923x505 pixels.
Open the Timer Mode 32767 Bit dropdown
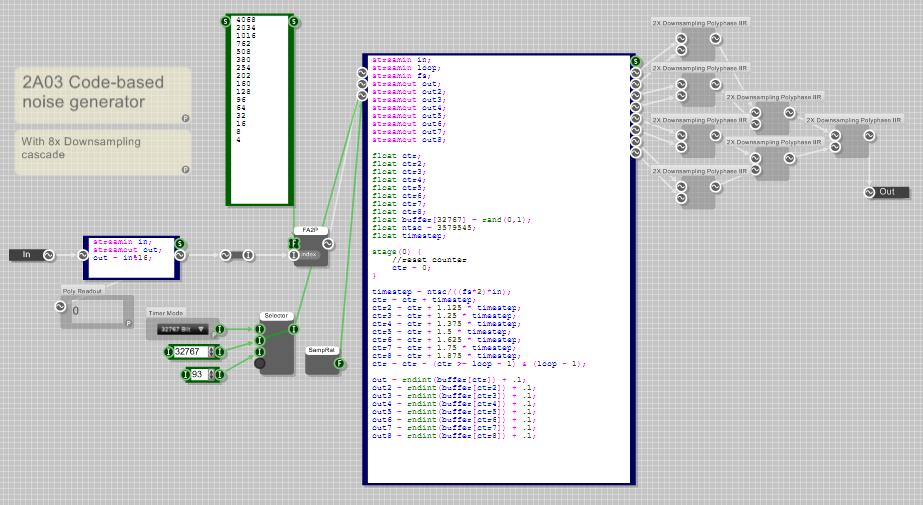183,329
